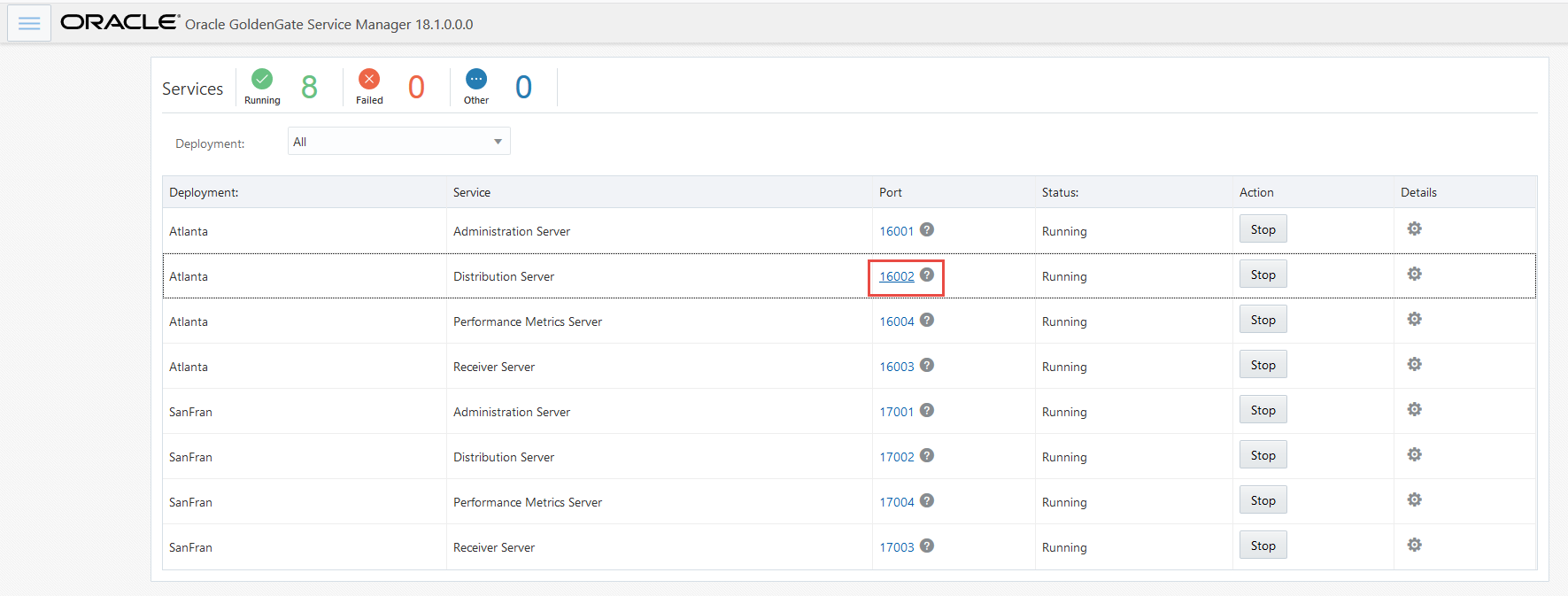Click the running count number 8
Screen dimensions: 1568x596
coord(309,87)
